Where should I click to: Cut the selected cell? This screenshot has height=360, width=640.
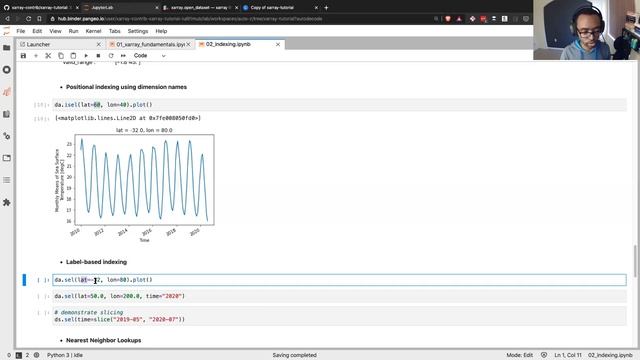coord(48,56)
